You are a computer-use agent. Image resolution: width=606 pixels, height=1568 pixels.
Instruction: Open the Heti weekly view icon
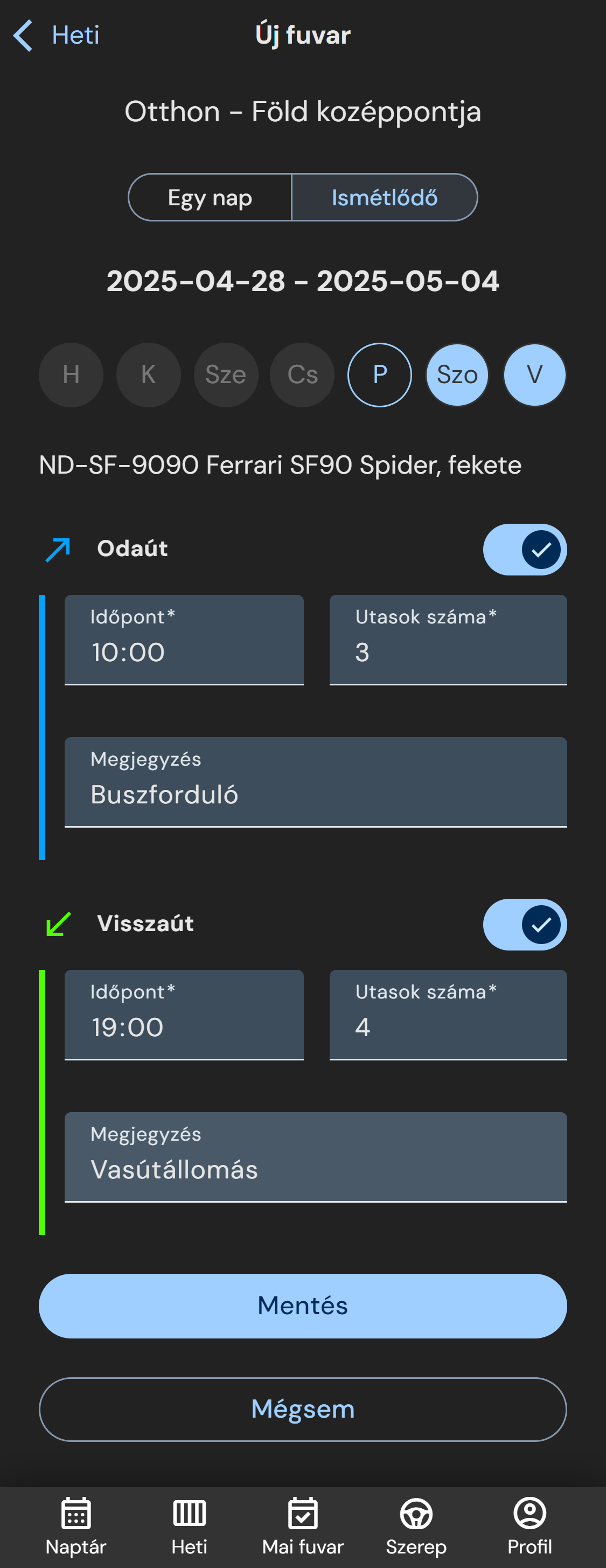coord(189,1513)
